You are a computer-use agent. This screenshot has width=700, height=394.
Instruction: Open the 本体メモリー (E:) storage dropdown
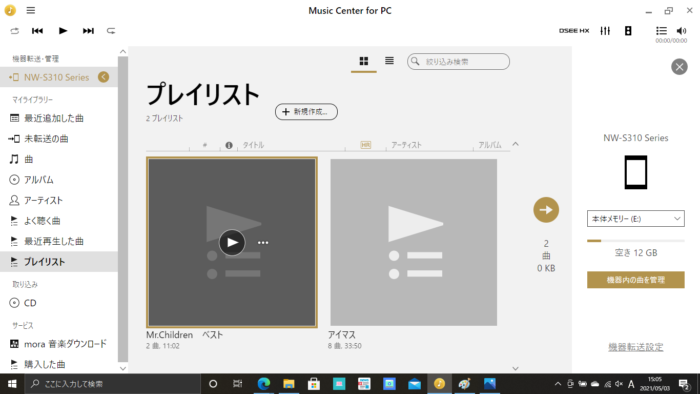pos(635,219)
